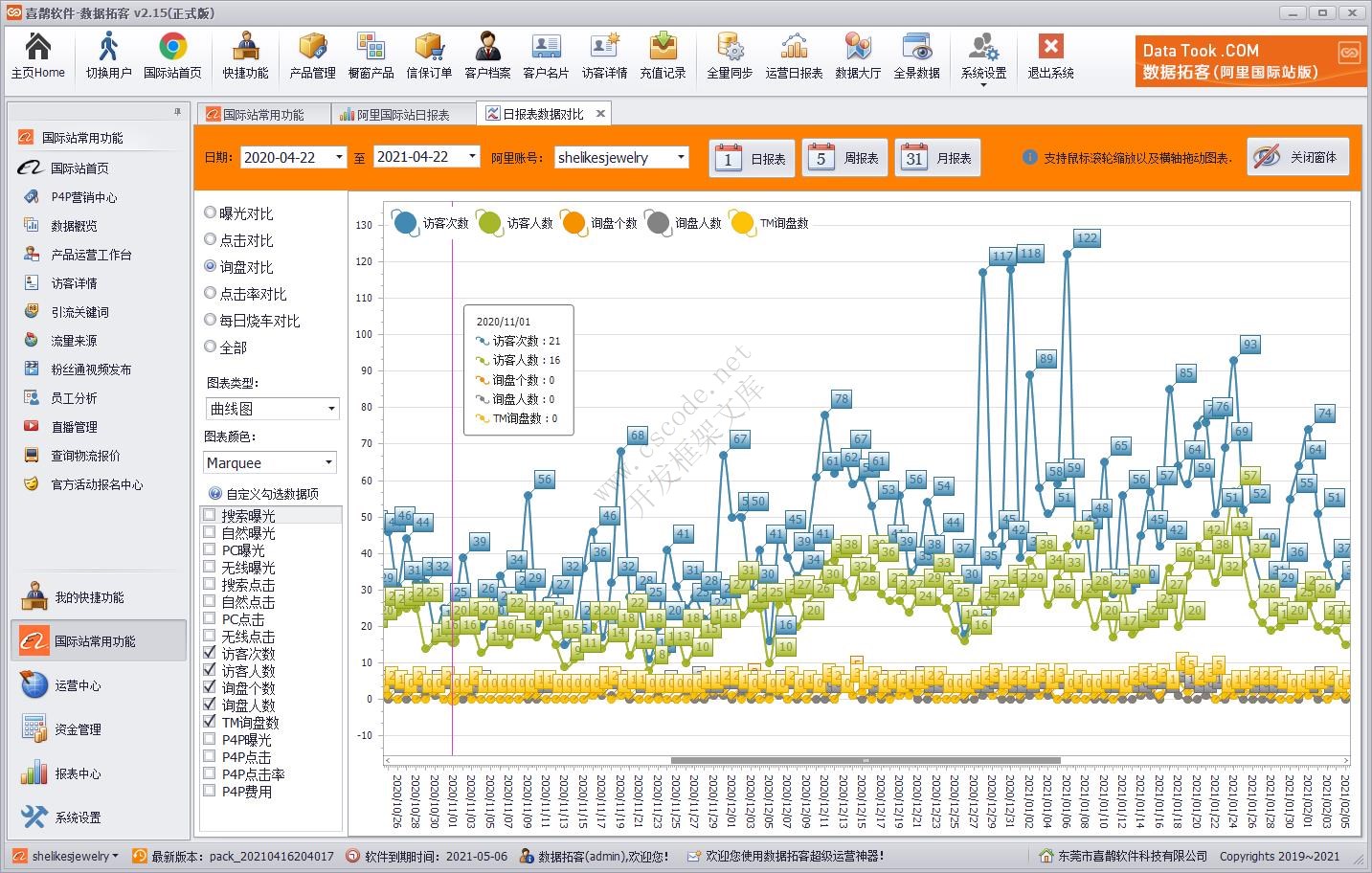Open 资金管理 nav group
1372x873 pixels.
coord(99,729)
